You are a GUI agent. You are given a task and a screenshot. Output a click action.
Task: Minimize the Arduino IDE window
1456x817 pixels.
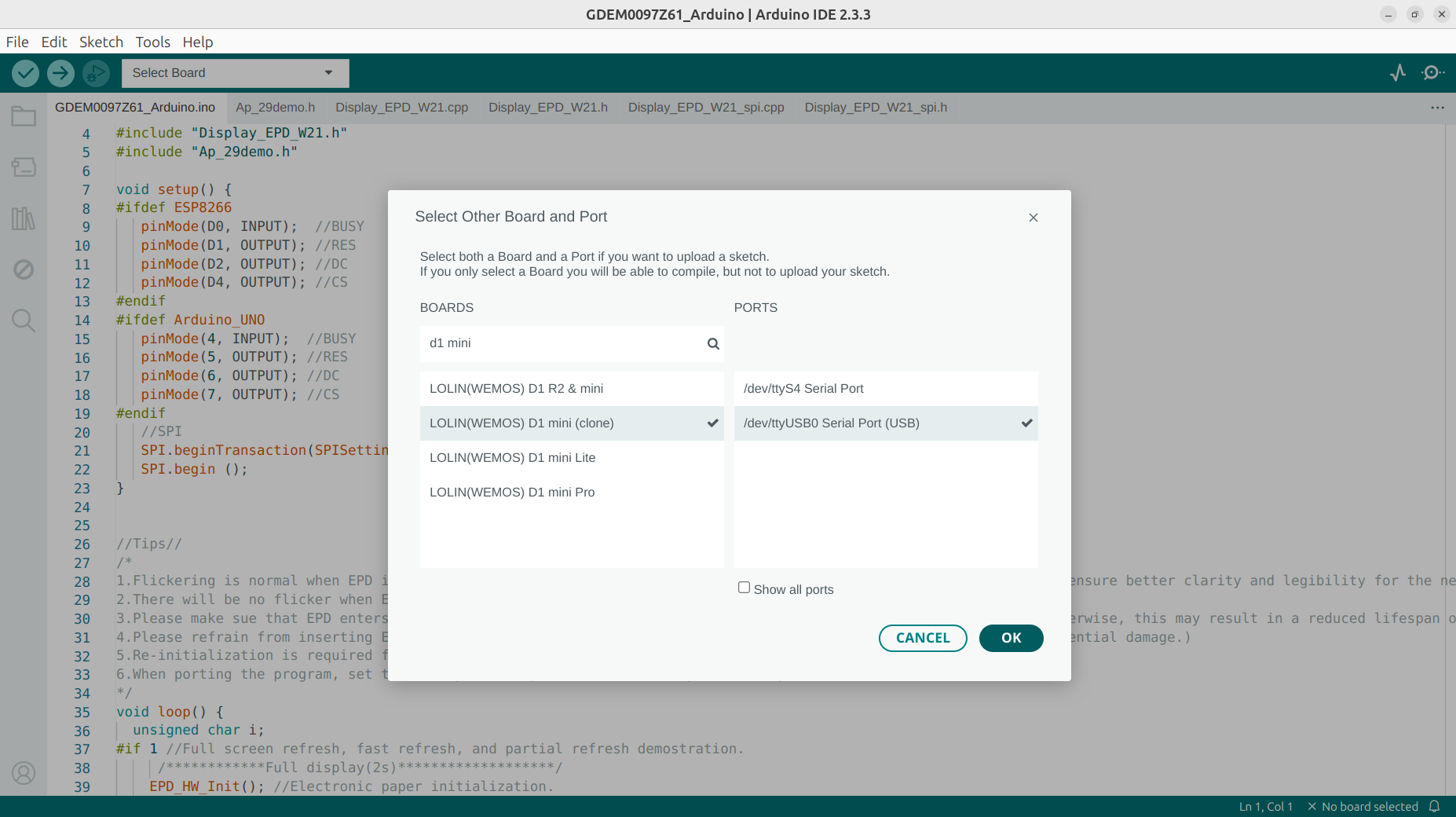(x=1388, y=14)
